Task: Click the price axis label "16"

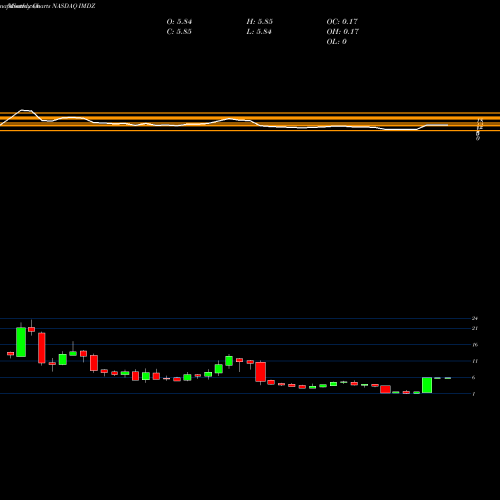Action: 475,345
